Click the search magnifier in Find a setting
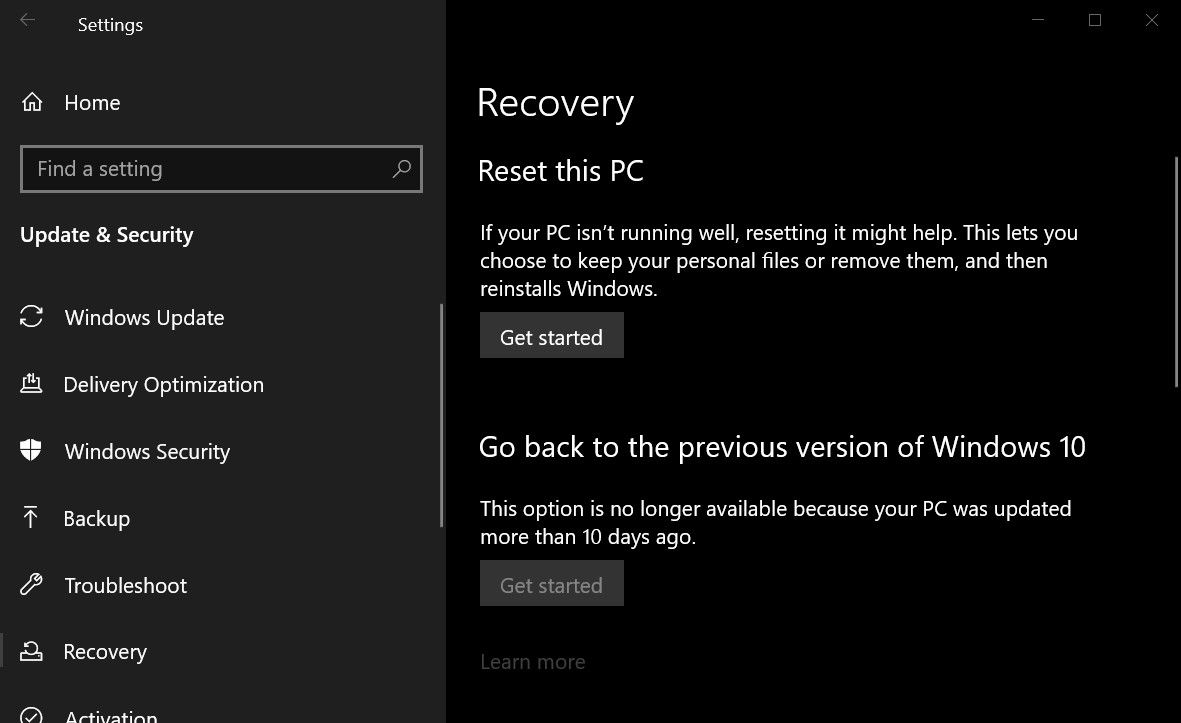This screenshot has width=1181, height=723. (x=401, y=169)
